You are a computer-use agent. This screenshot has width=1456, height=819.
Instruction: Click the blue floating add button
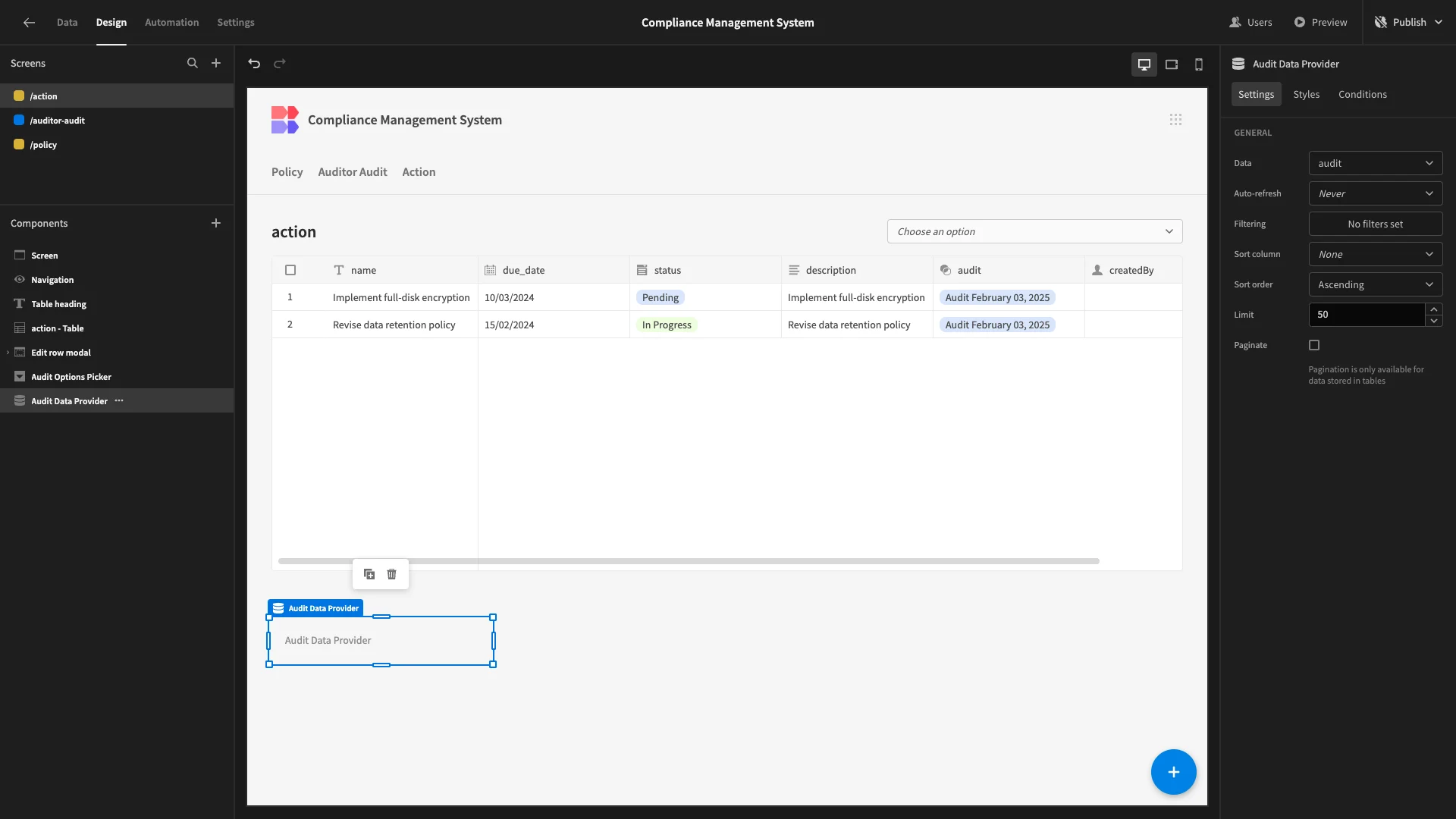pos(1173,772)
